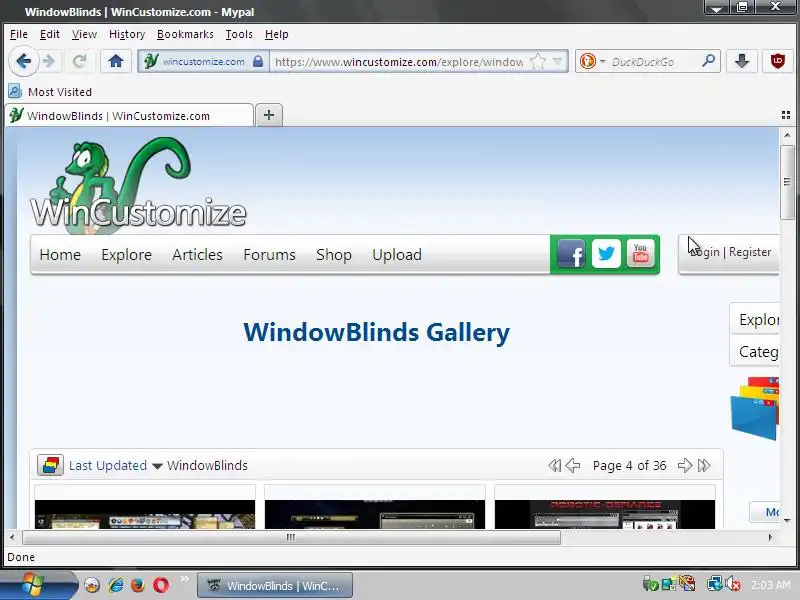Open the Explore navigation link
Image resolution: width=800 pixels, height=600 pixels.
(x=127, y=255)
